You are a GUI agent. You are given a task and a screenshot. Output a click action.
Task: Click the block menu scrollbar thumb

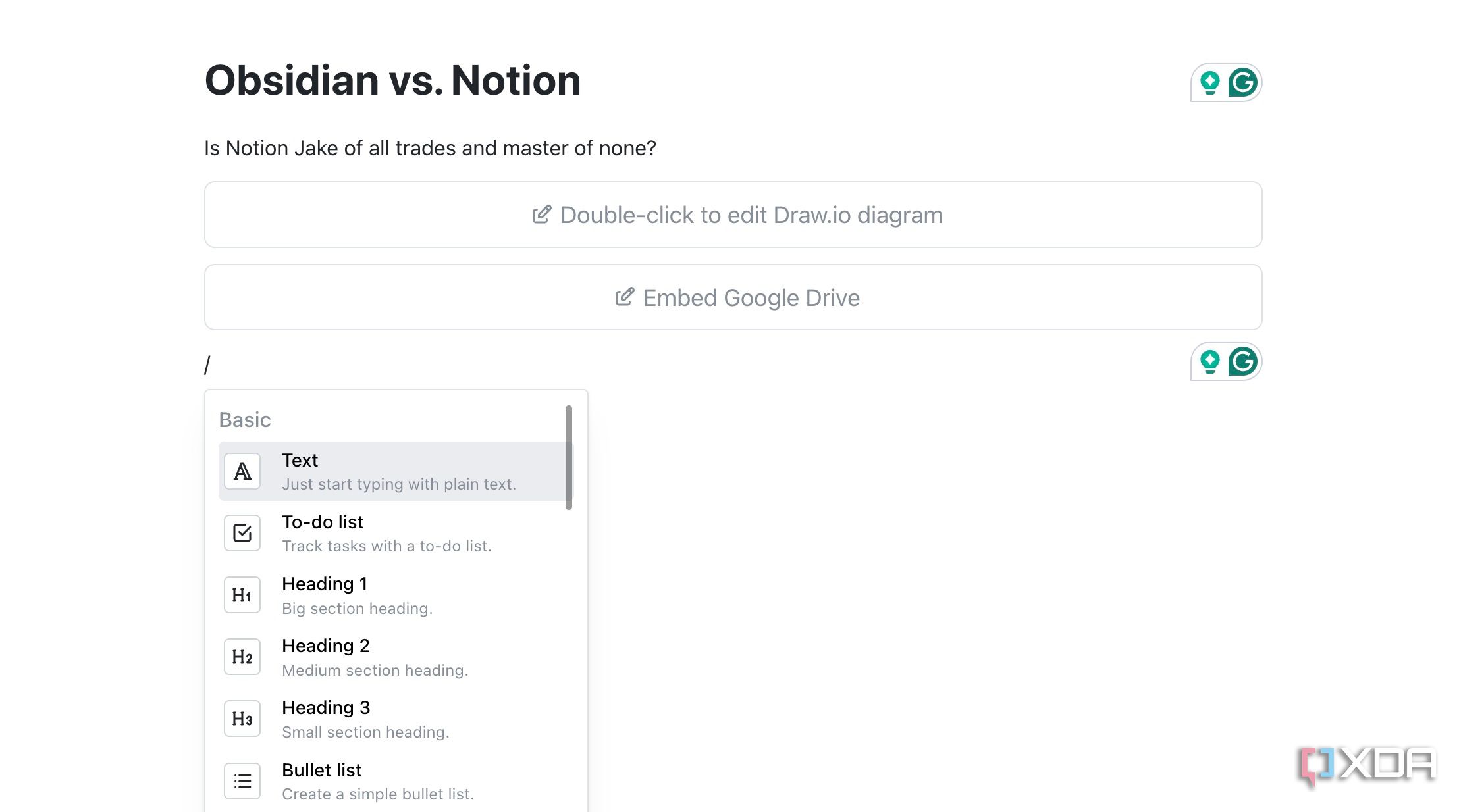click(569, 457)
